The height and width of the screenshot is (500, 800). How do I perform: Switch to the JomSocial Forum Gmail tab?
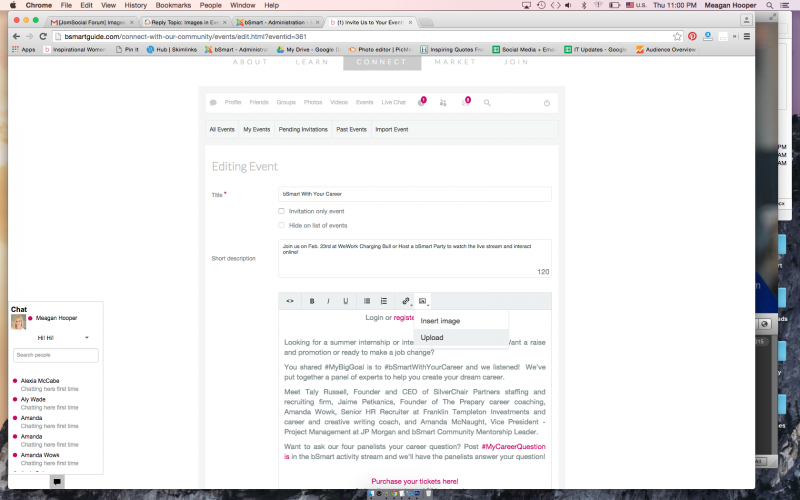point(92,22)
